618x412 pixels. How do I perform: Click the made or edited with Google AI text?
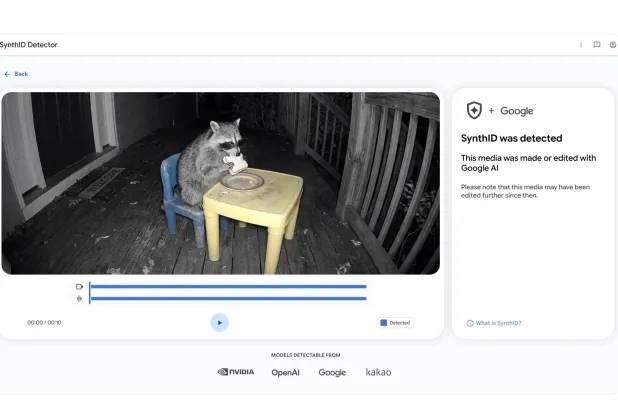529,163
